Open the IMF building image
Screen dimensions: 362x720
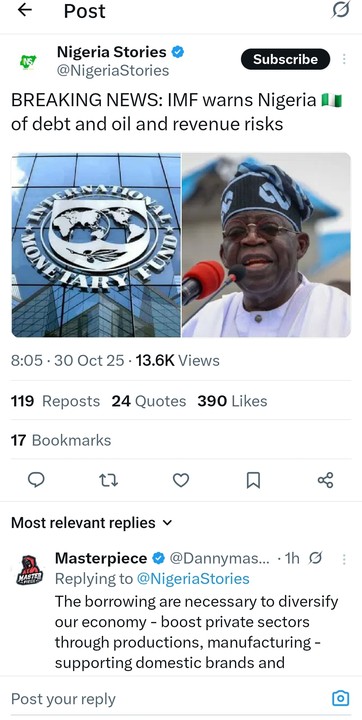(96, 245)
